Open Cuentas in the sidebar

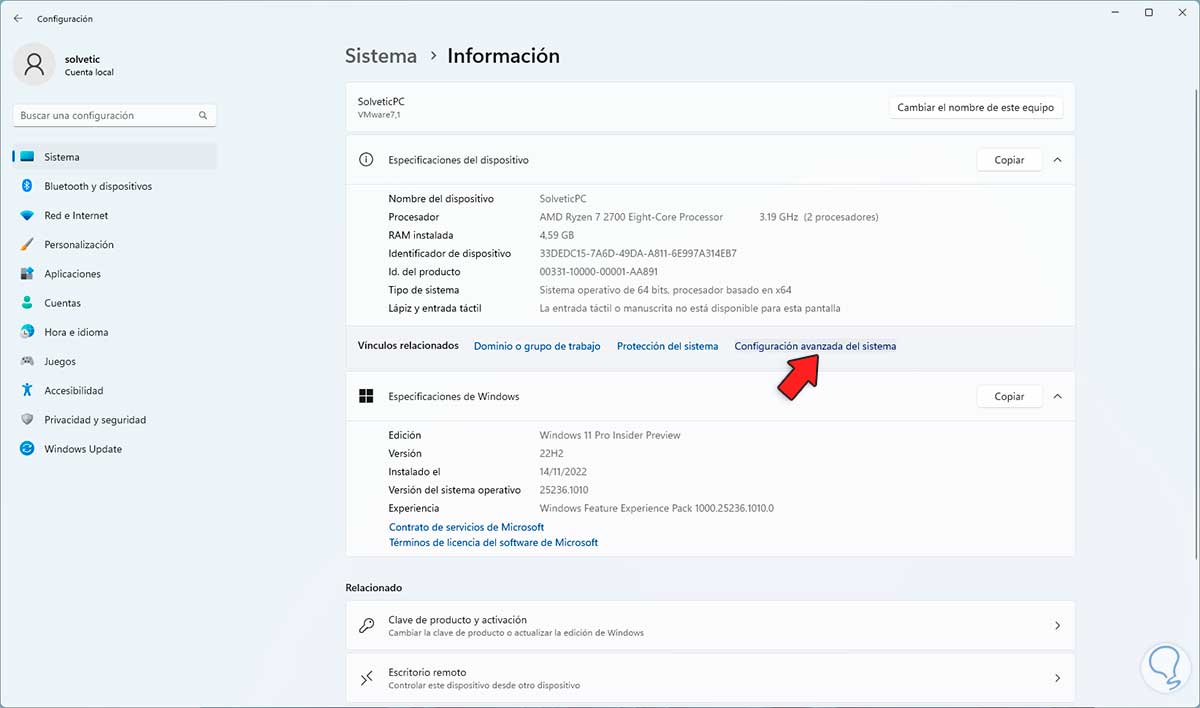coord(115,303)
